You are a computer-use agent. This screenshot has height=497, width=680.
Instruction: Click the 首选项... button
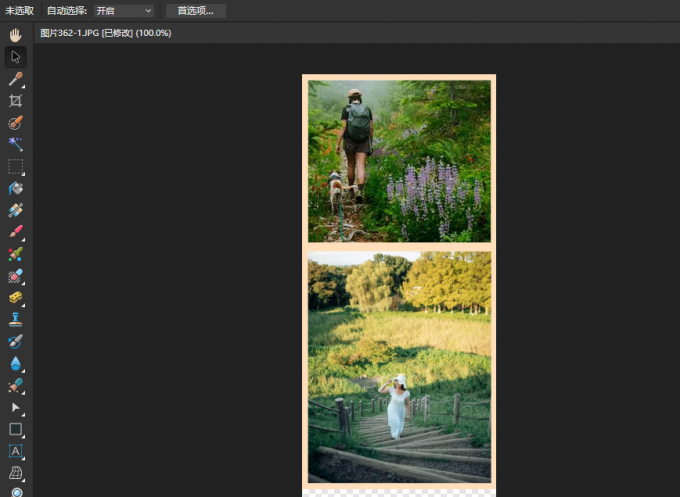(196, 11)
